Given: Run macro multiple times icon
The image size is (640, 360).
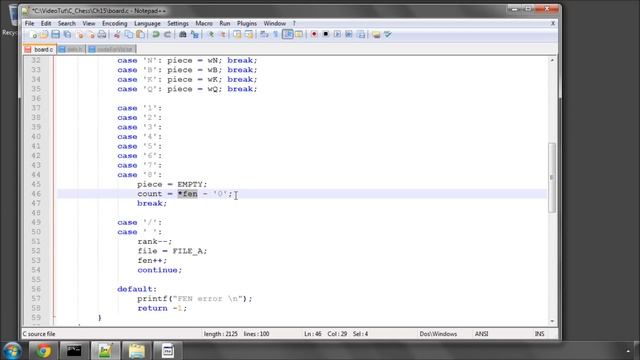Looking at the screenshot, I should click(x=349, y=35).
